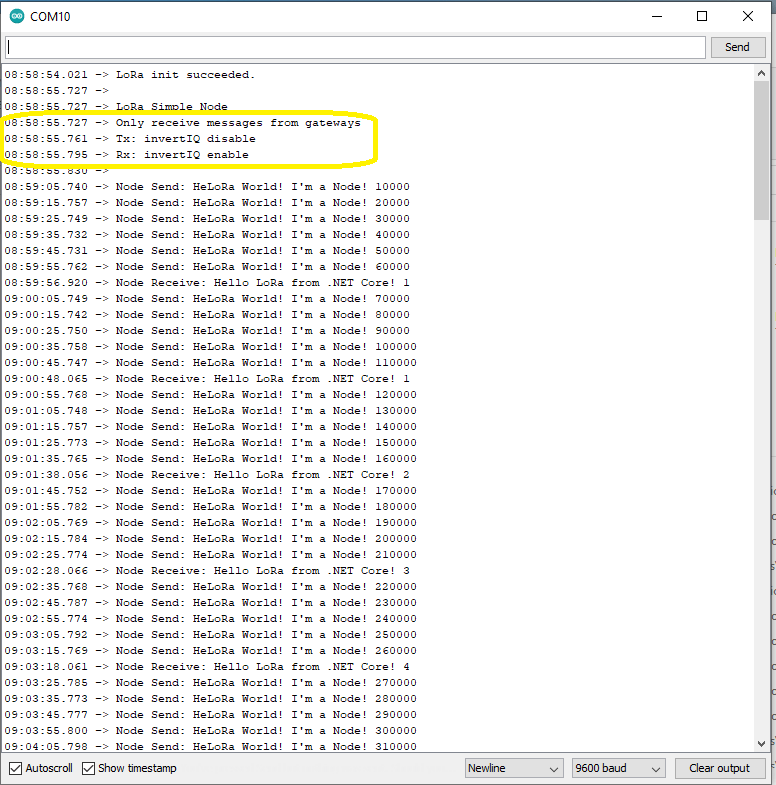Close the COM10 serial monitor window
Viewport: 776px width, 785px height.
pyautogui.click(x=748, y=16)
